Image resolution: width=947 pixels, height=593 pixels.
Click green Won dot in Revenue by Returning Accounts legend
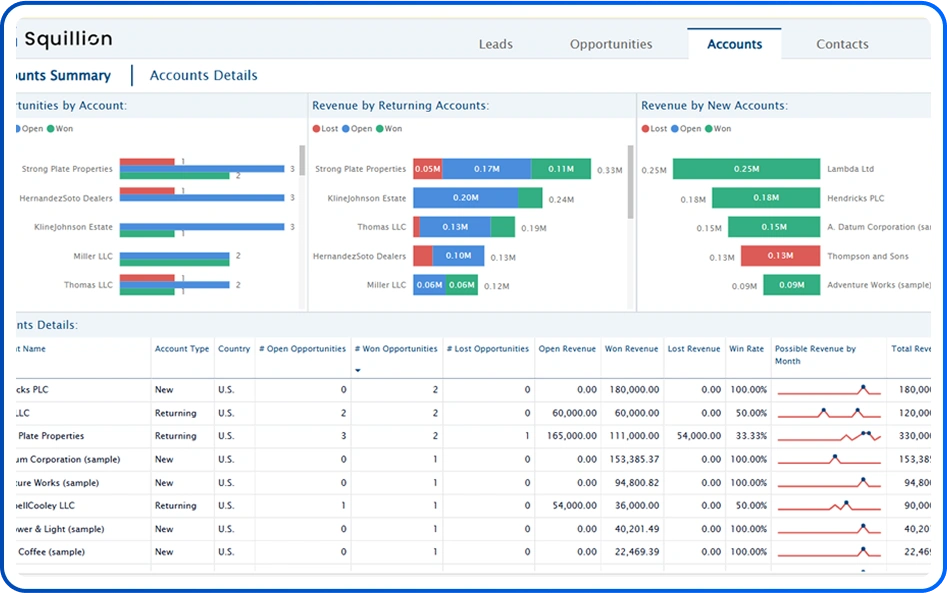point(380,129)
